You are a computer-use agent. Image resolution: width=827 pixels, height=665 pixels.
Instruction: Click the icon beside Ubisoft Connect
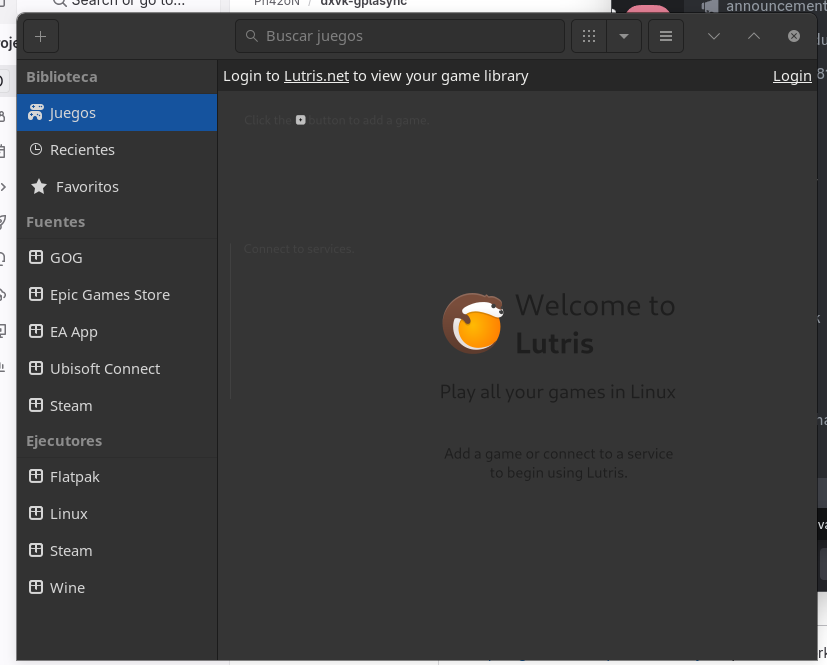pyautogui.click(x=36, y=368)
